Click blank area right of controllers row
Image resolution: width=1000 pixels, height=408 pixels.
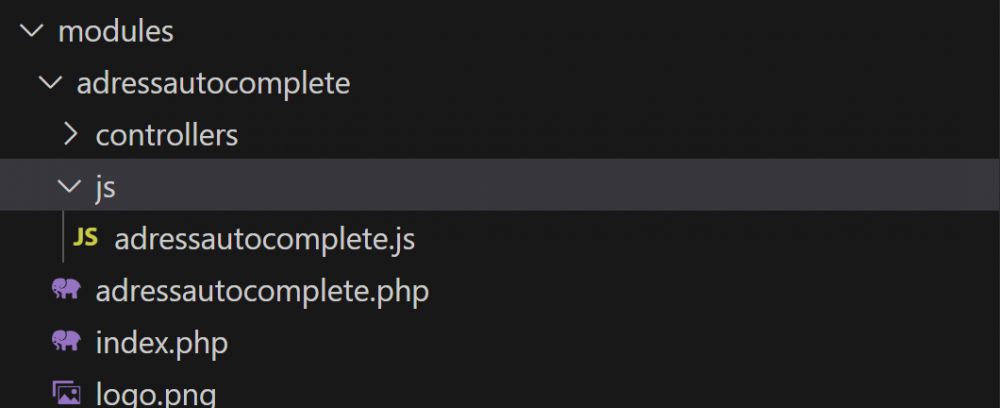(x=600, y=134)
